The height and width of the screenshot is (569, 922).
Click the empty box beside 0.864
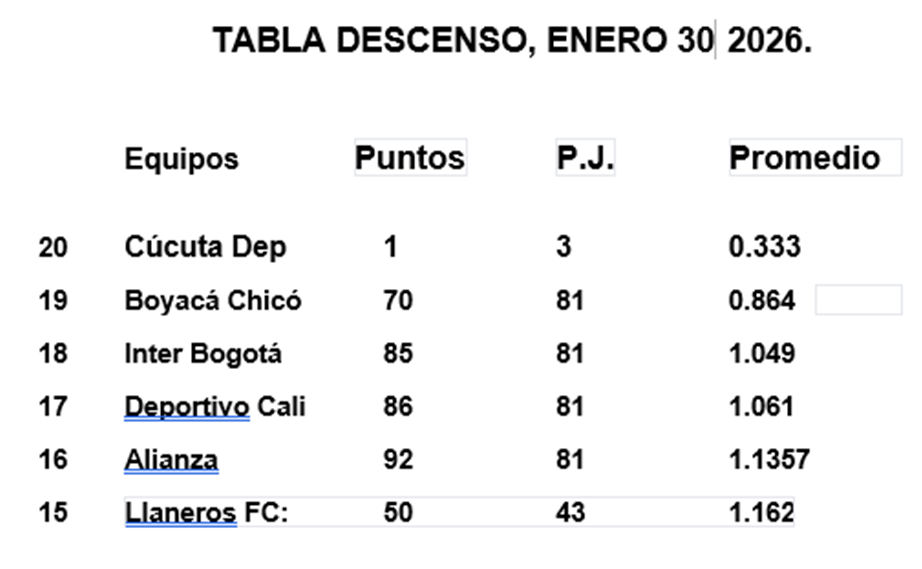[x=858, y=300]
